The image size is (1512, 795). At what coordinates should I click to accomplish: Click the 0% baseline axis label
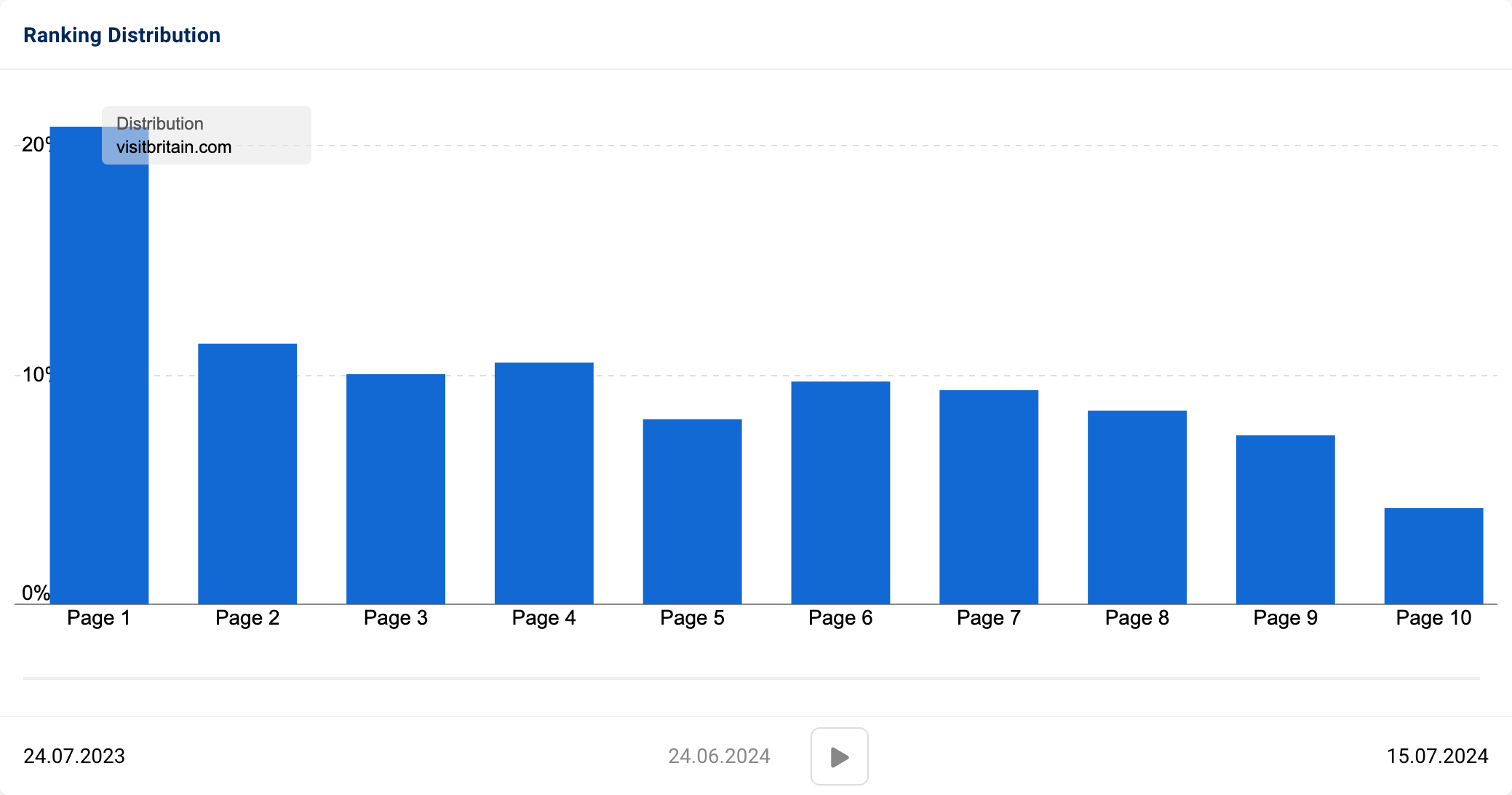(x=34, y=591)
